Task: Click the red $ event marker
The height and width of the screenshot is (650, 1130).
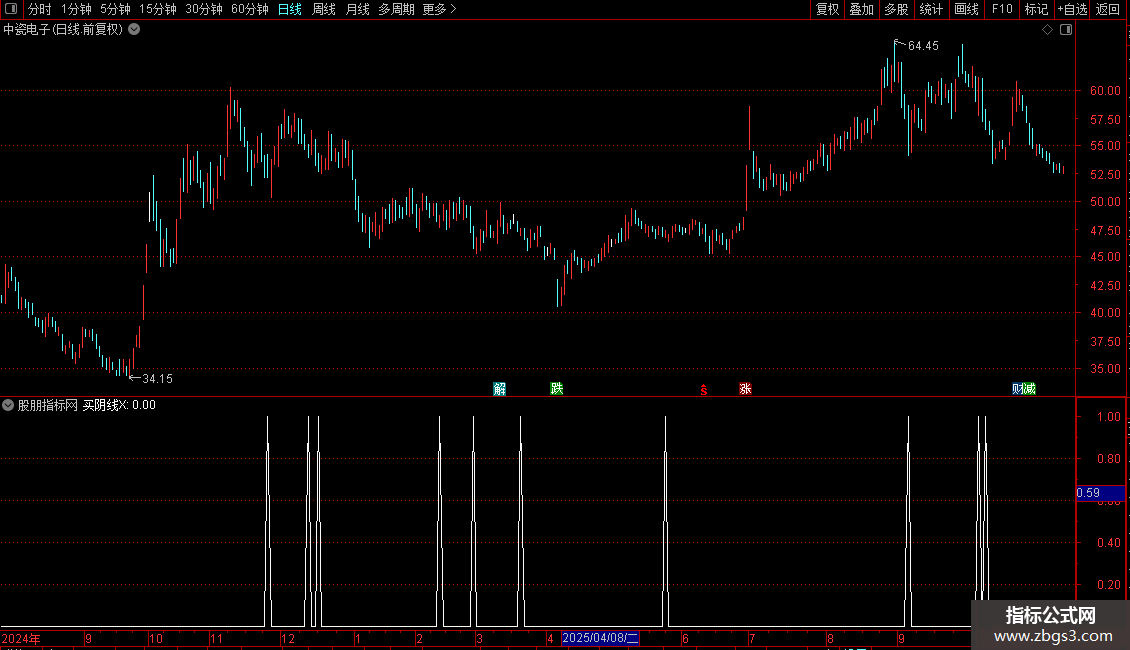Action: (704, 390)
